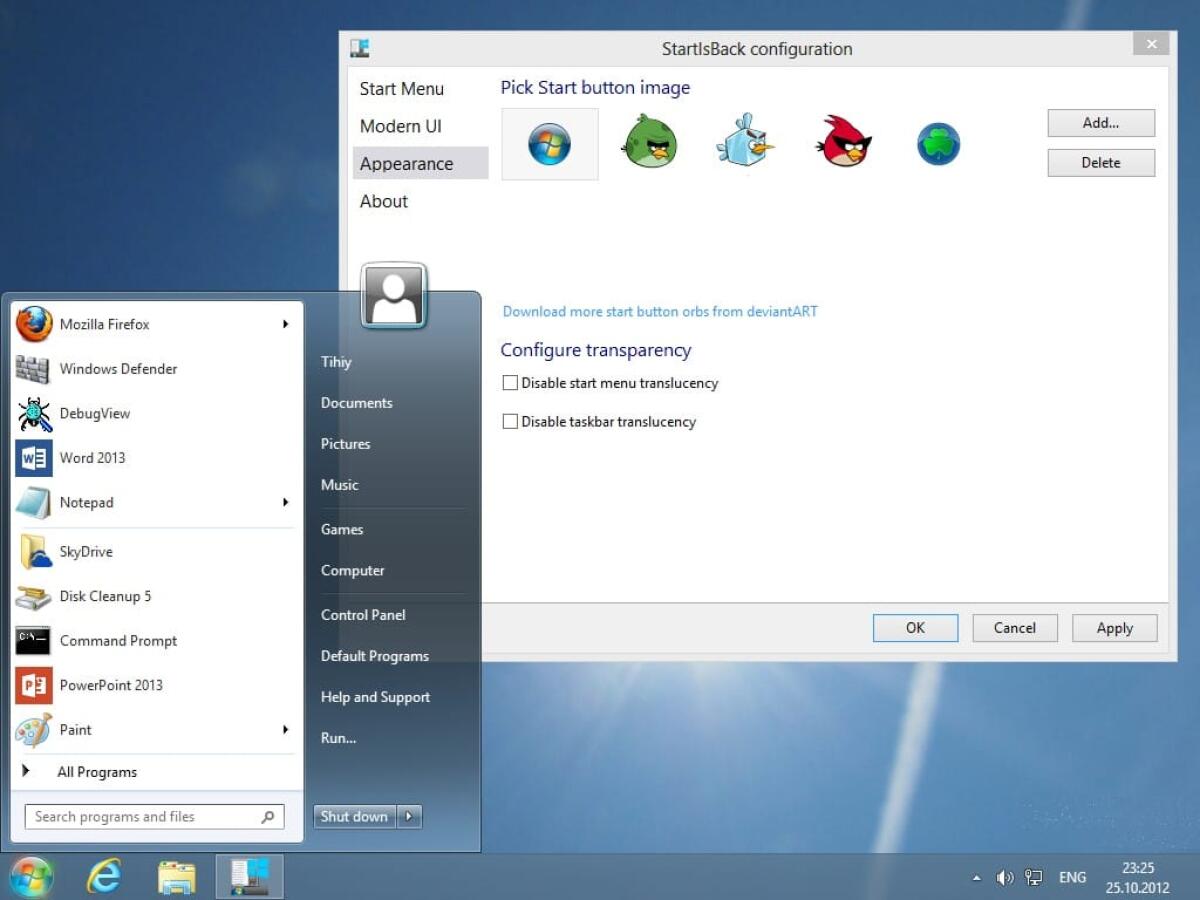Screen dimensions: 1200x900
Task: Open Internet Explorer from the taskbar
Action: [x=104, y=875]
